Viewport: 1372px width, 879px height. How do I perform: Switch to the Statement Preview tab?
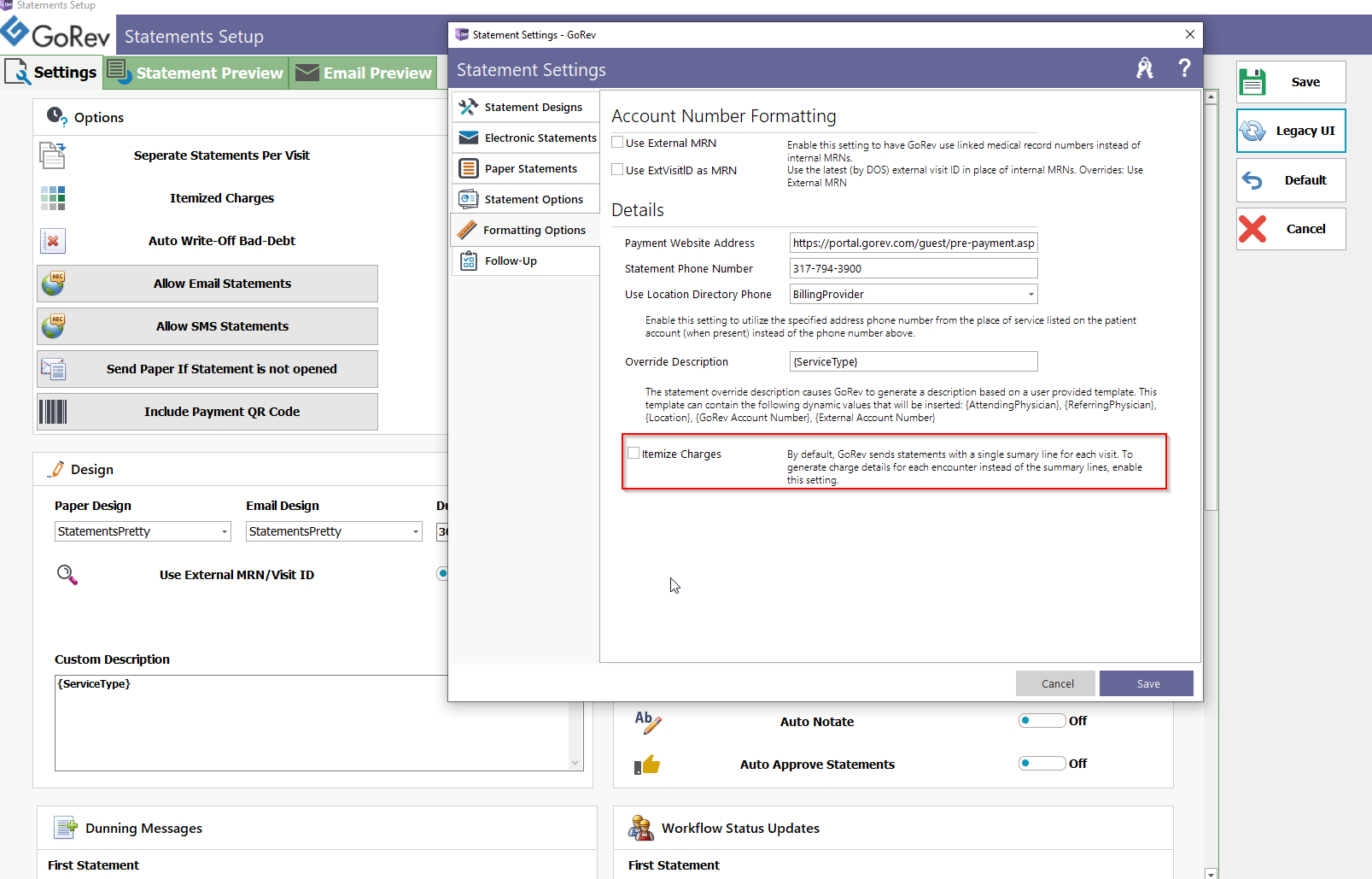pyautogui.click(x=196, y=73)
